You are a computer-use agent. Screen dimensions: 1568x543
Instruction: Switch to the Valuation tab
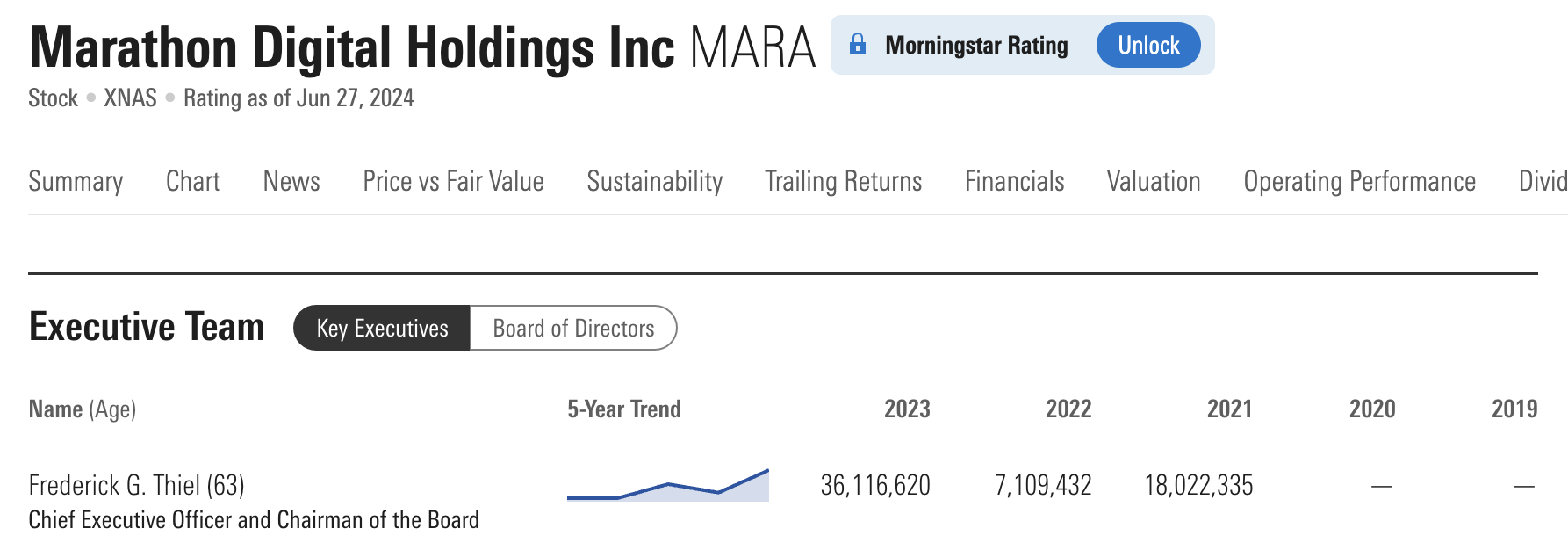pos(1153,182)
